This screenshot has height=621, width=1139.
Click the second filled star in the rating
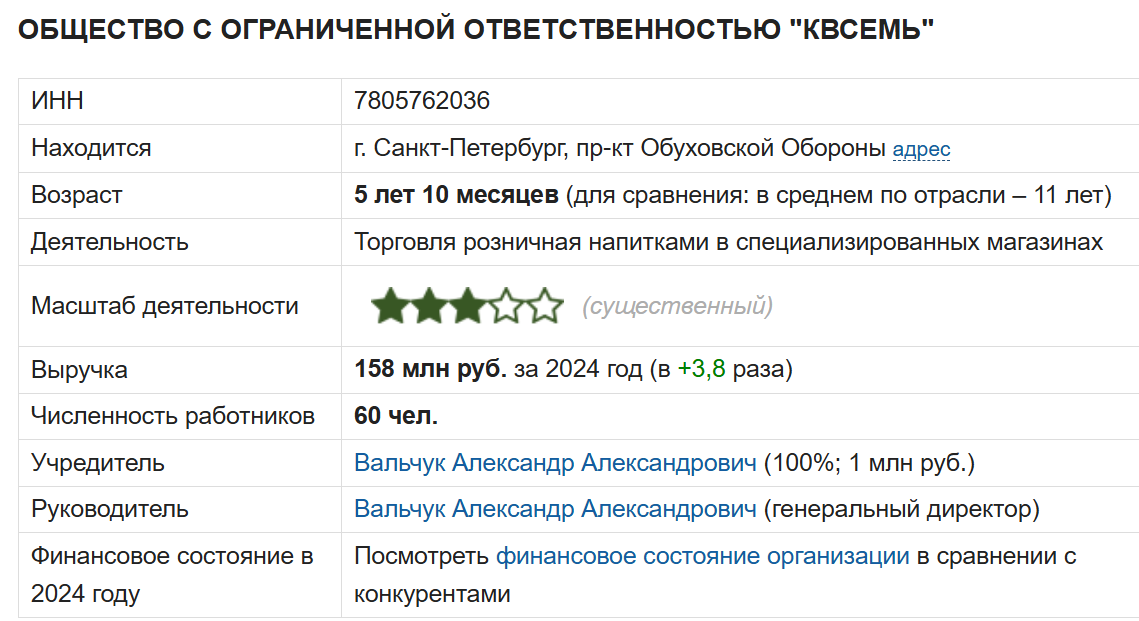(429, 306)
